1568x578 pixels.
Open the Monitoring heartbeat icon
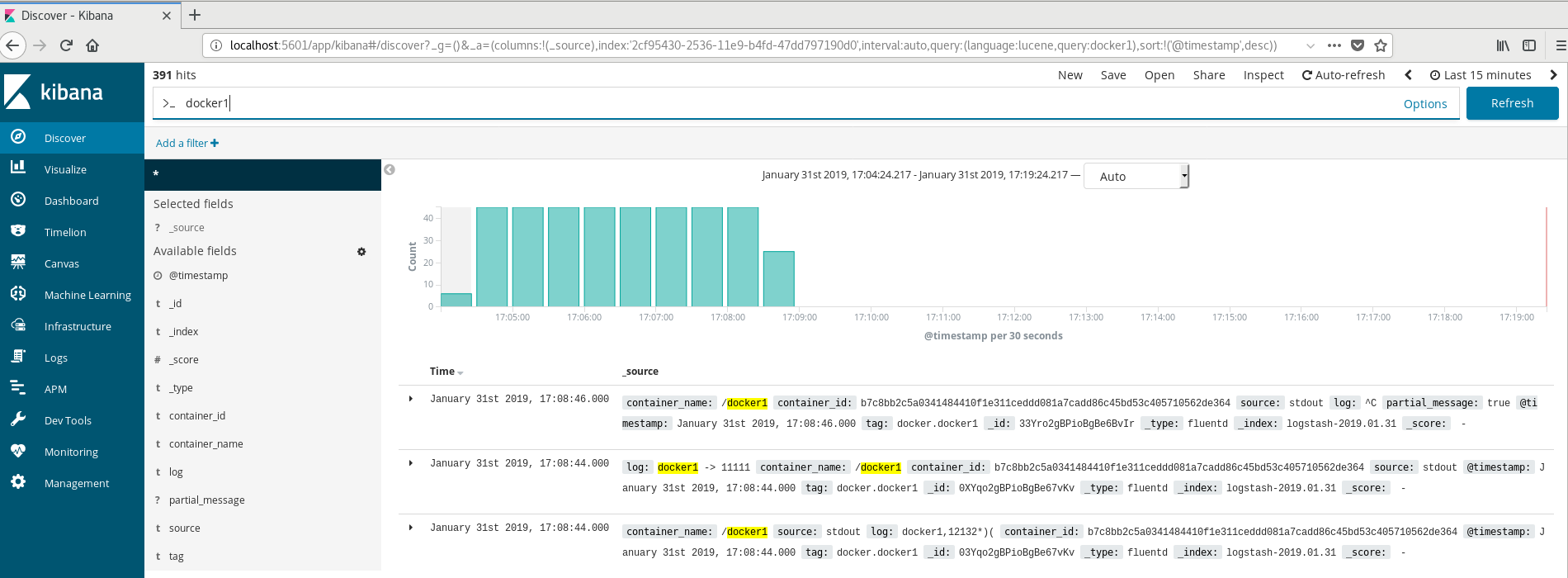pos(18,450)
